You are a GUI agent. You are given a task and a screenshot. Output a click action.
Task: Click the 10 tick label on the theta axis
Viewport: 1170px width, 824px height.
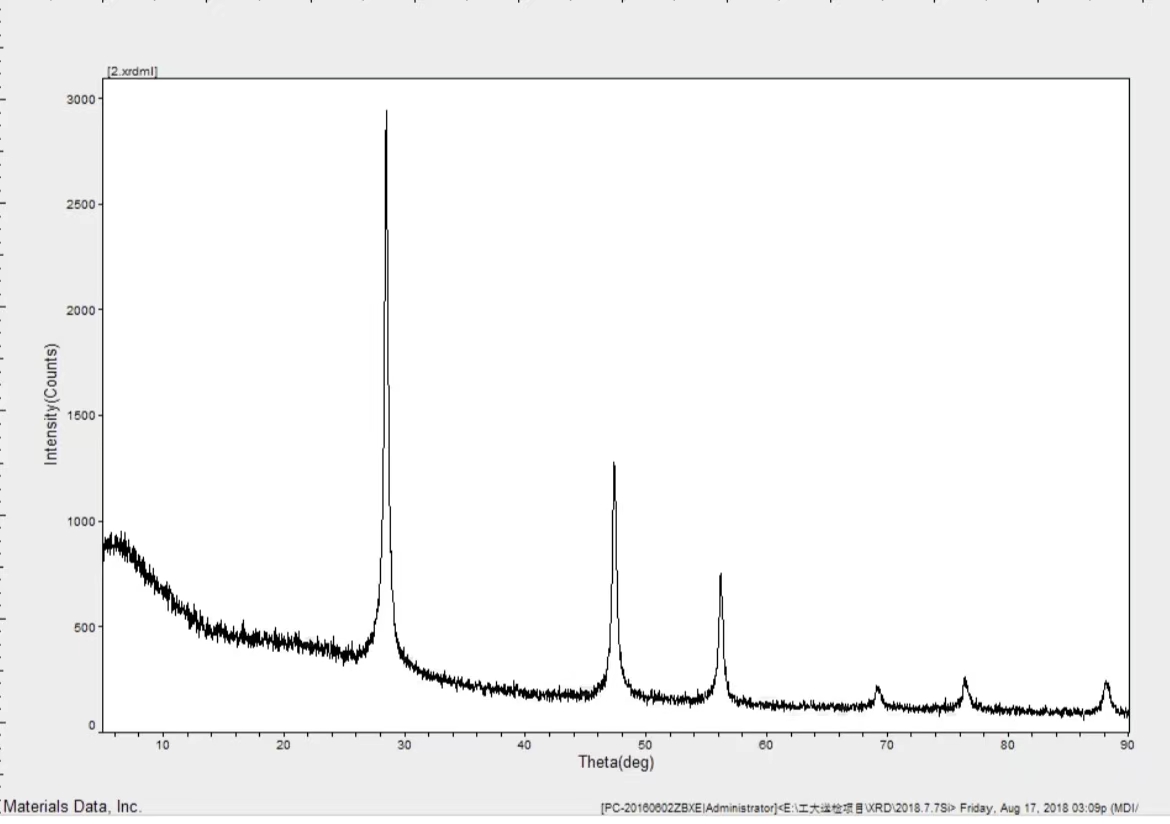pos(163,745)
